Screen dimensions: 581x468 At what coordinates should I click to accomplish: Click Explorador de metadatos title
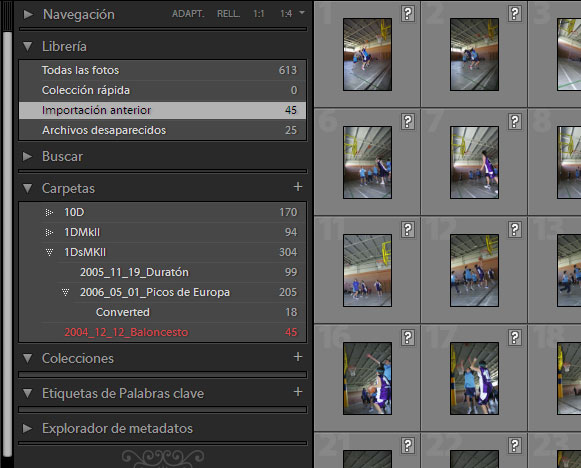(117, 428)
